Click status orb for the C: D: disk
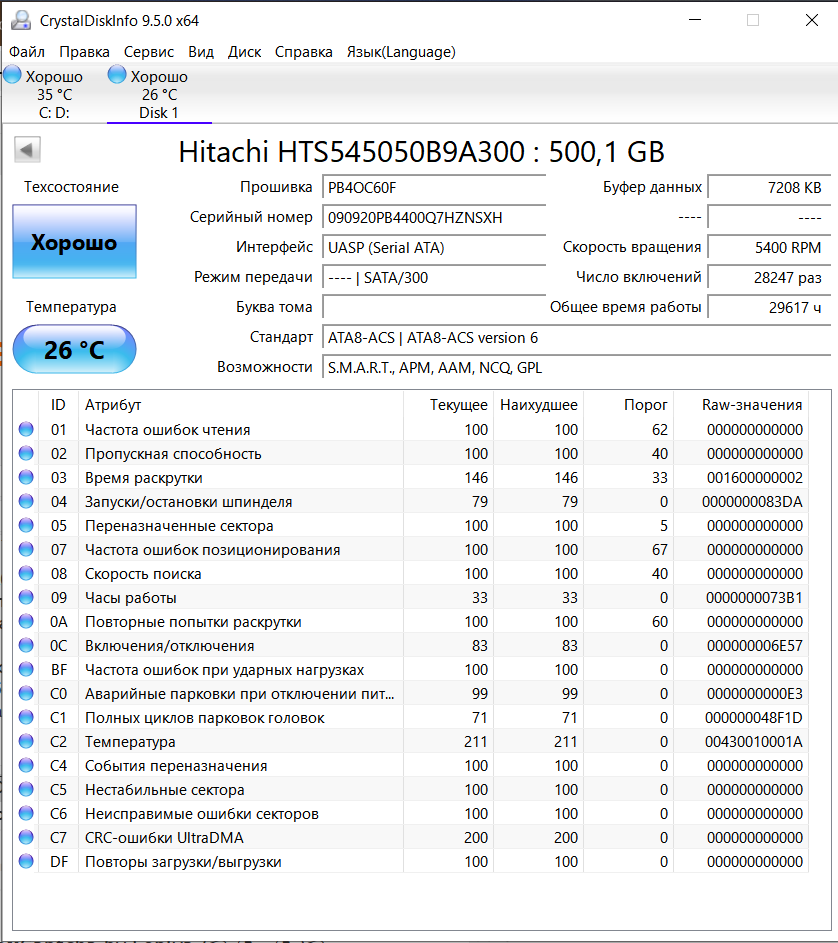 click(13, 76)
